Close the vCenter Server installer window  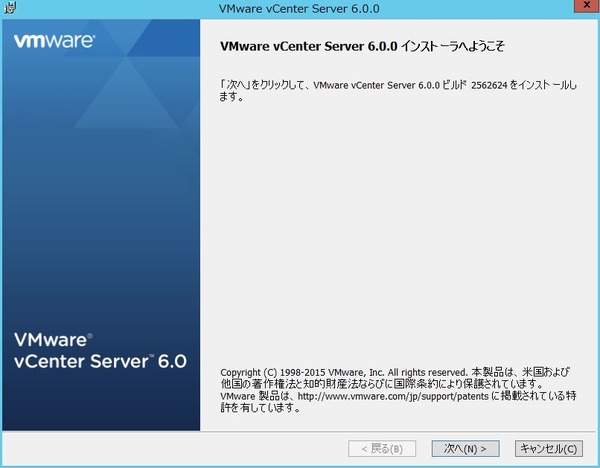(587, 5)
